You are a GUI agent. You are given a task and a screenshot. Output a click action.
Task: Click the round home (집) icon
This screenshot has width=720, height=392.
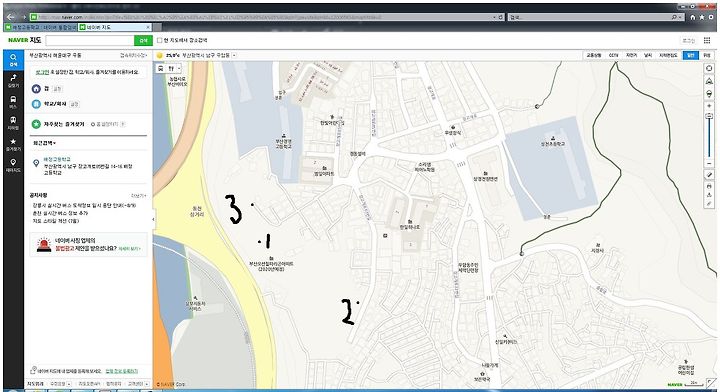[x=36, y=89]
